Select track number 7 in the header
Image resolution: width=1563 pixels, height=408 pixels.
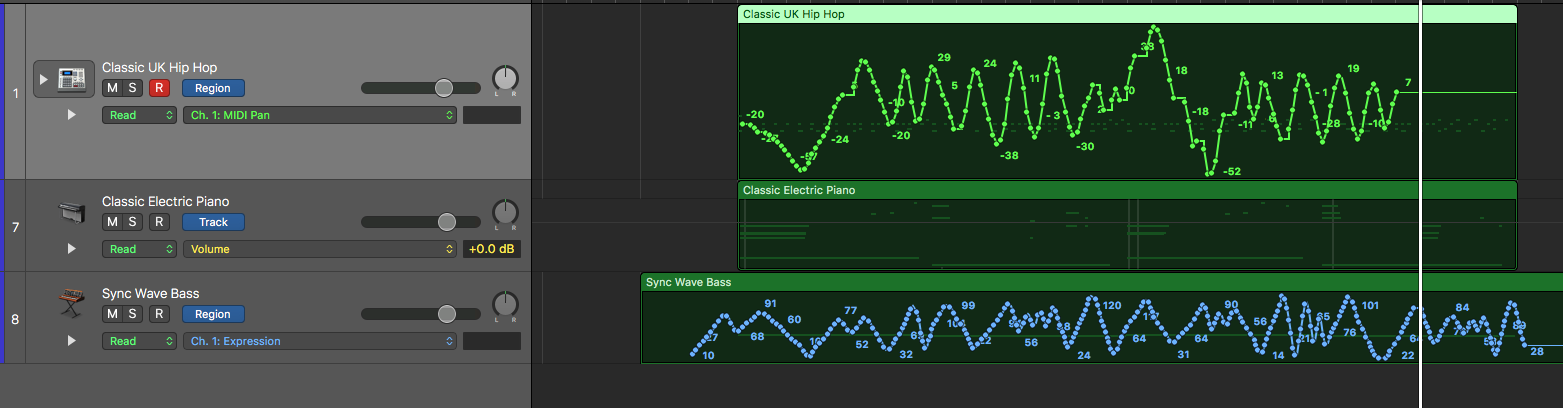point(15,227)
